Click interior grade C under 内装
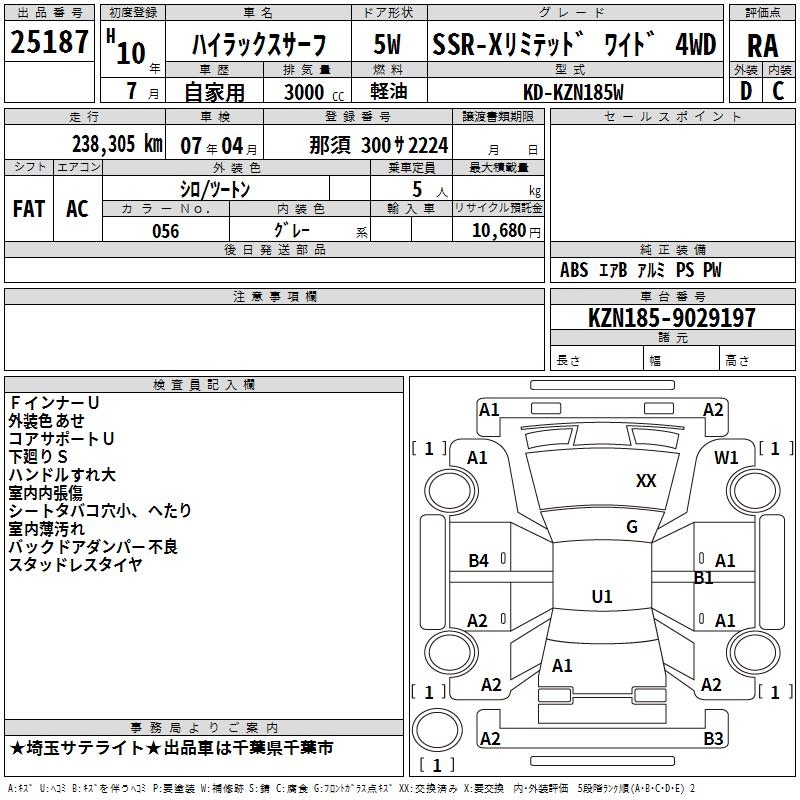This screenshot has height=800, width=800. 779,91
